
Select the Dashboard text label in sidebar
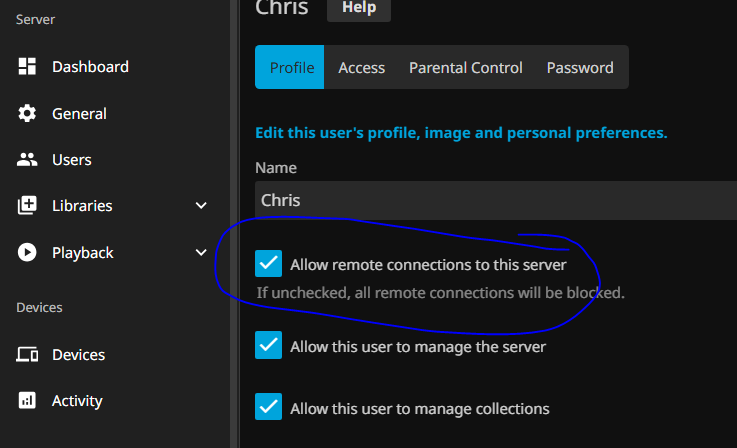click(x=90, y=67)
